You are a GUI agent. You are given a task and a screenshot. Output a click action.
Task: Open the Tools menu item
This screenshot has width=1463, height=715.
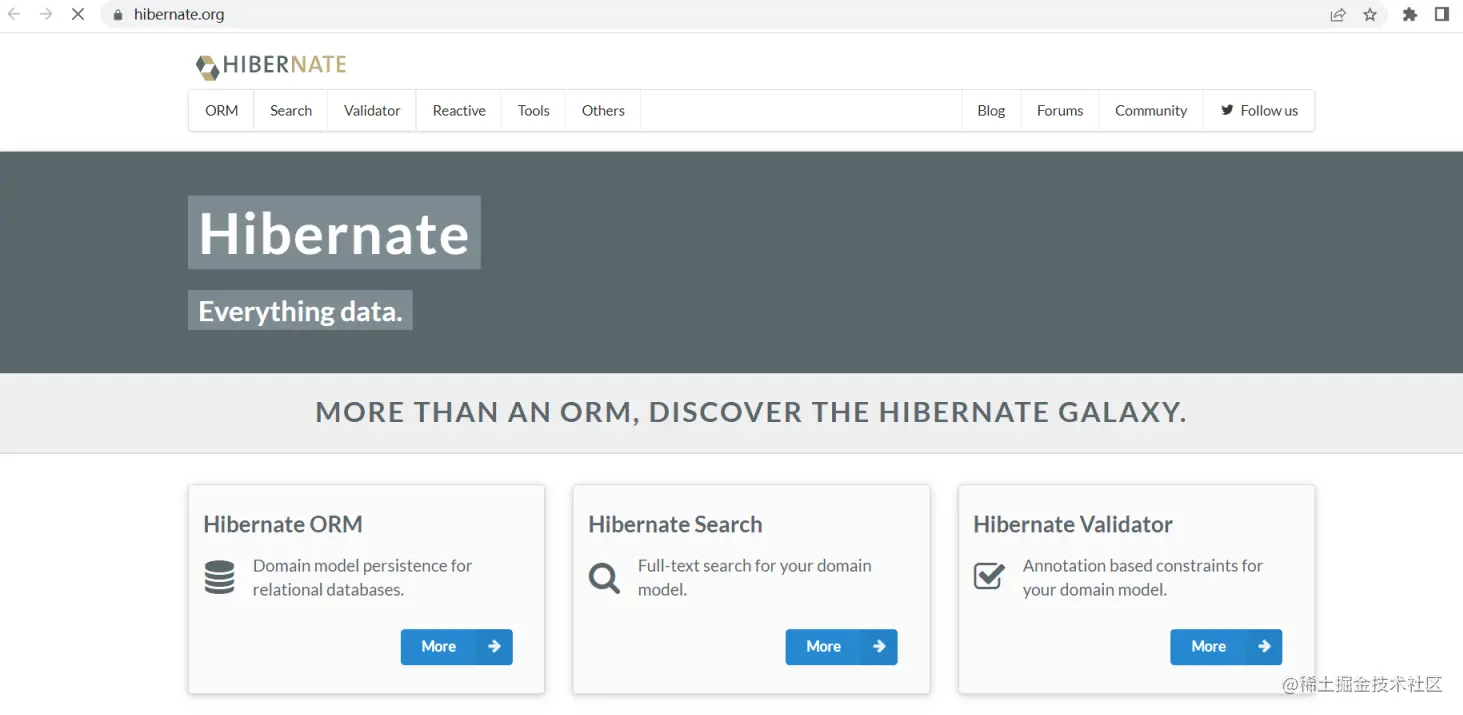[534, 110]
